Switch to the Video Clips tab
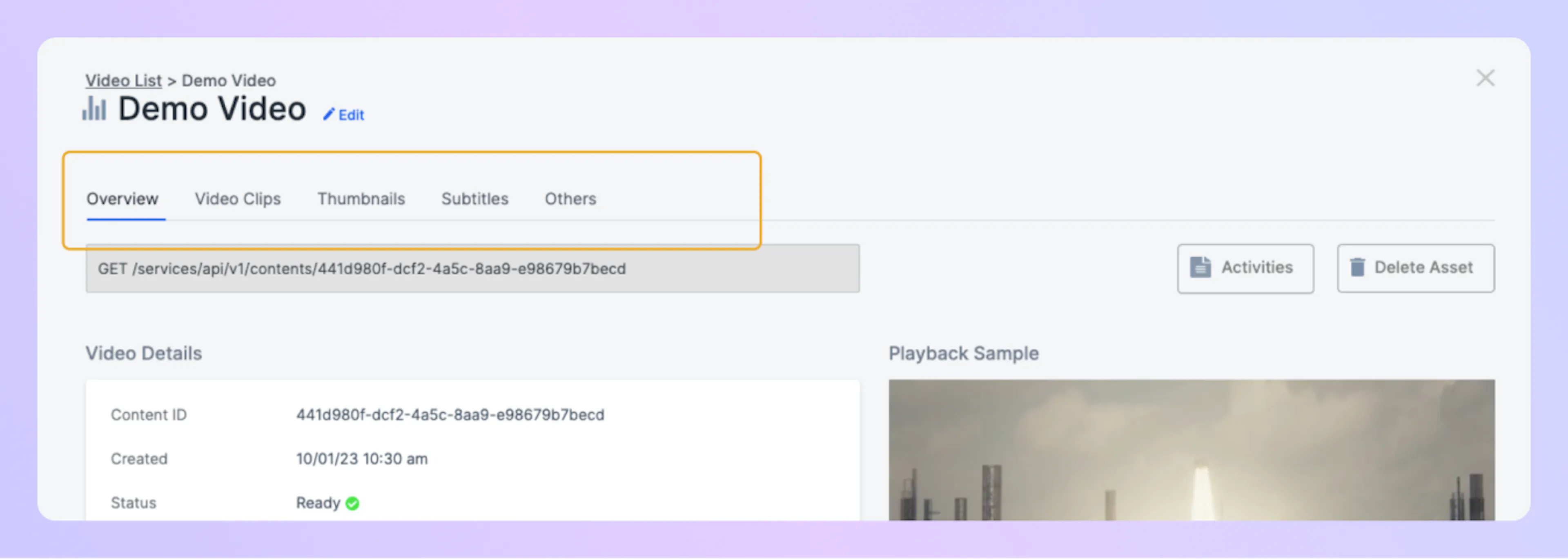The width and height of the screenshot is (1568, 559). point(237,199)
